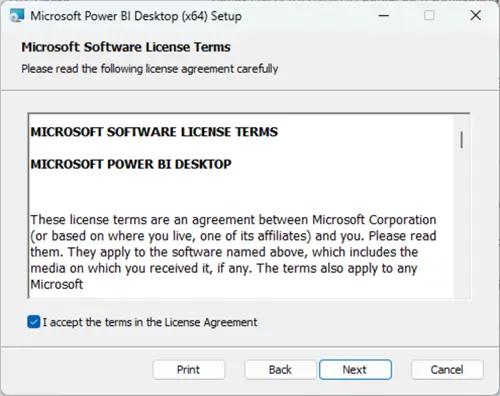Click the Power BI setup icon in title bar
Viewport: 500px width, 396px height.
point(17,15)
